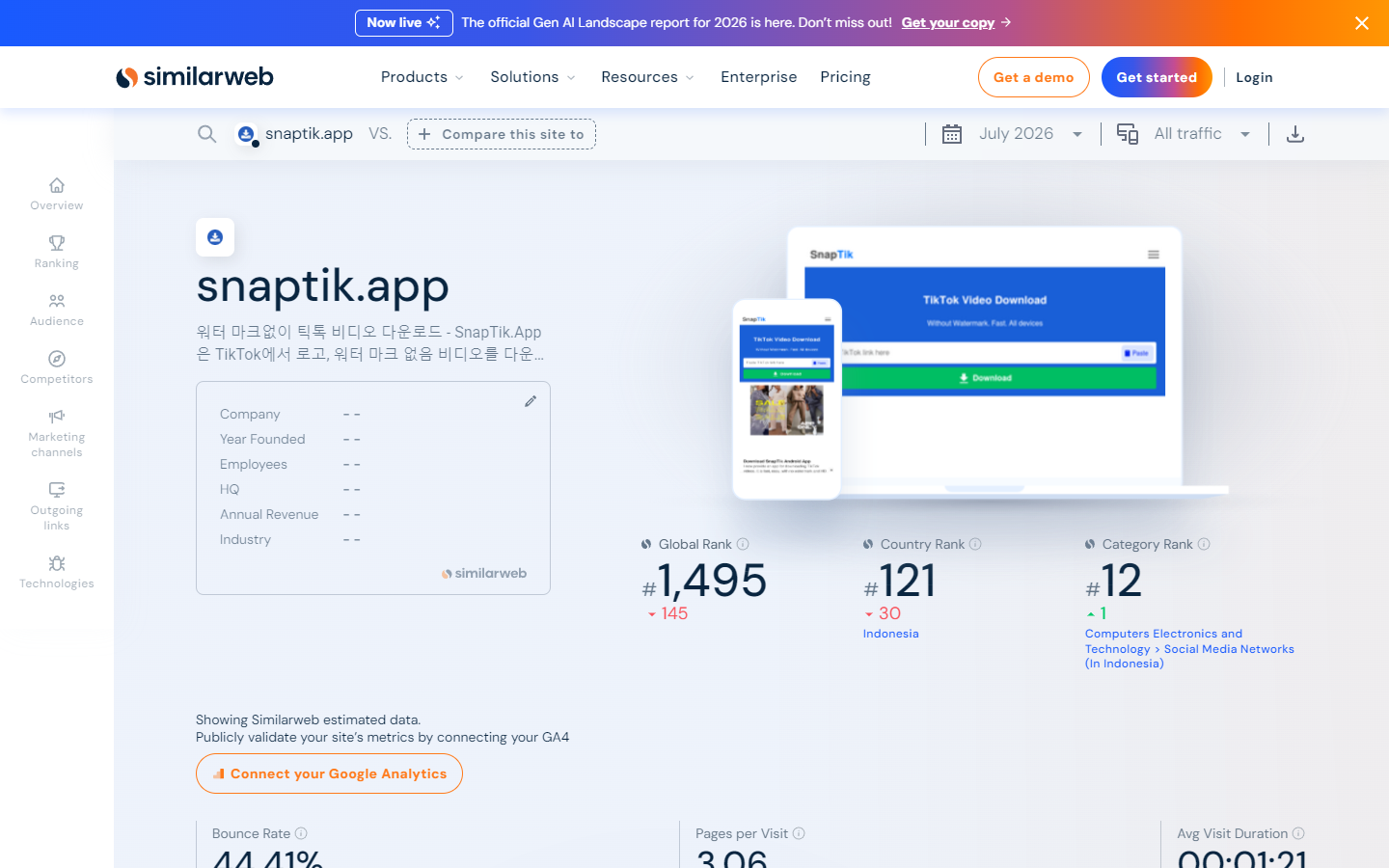
Task: Click the snaptik.app favicon in the search bar
Action: pyautogui.click(x=246, y=134)
